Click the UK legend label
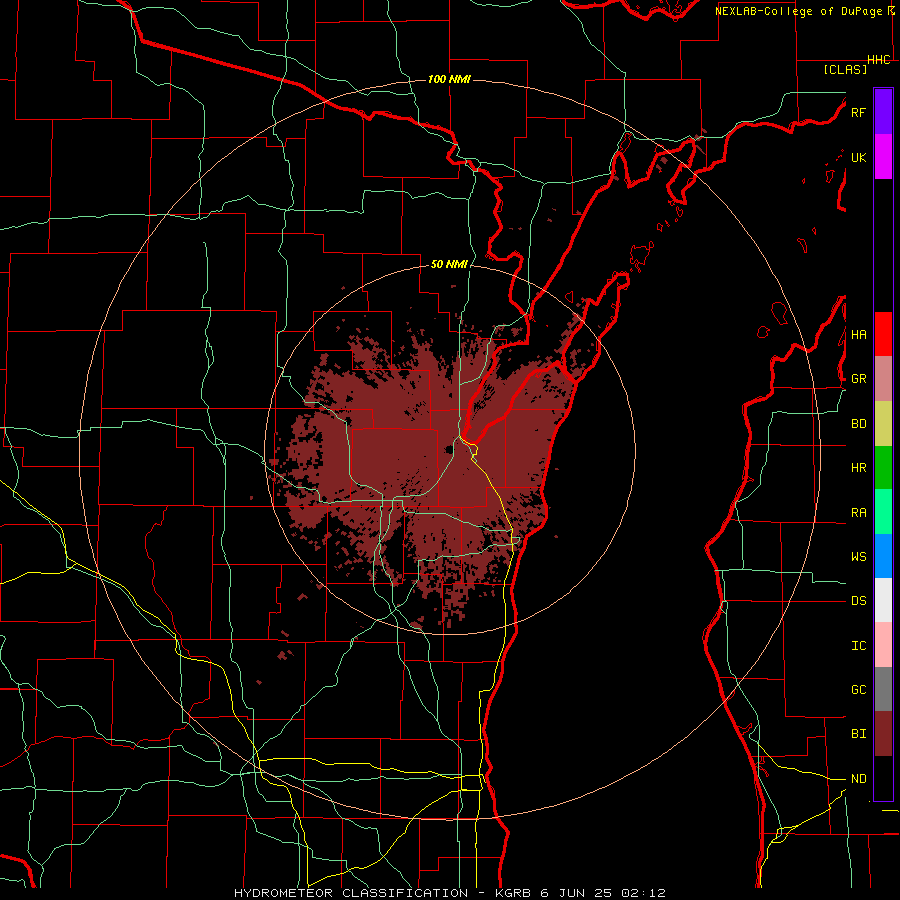Screen dimensions: 900x900 pos(858,157)
